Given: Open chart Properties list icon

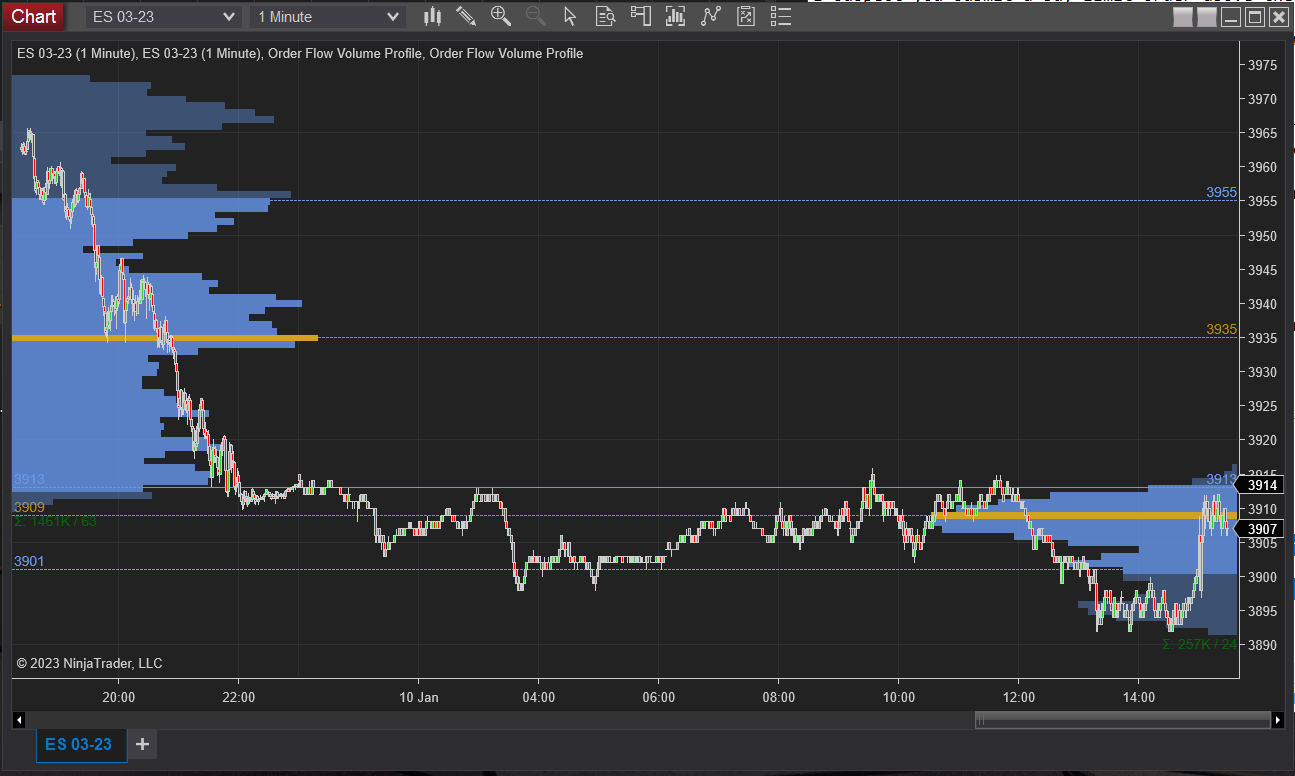Looking at the screenshot, I should pyautogui.click(x=781, y=16).
